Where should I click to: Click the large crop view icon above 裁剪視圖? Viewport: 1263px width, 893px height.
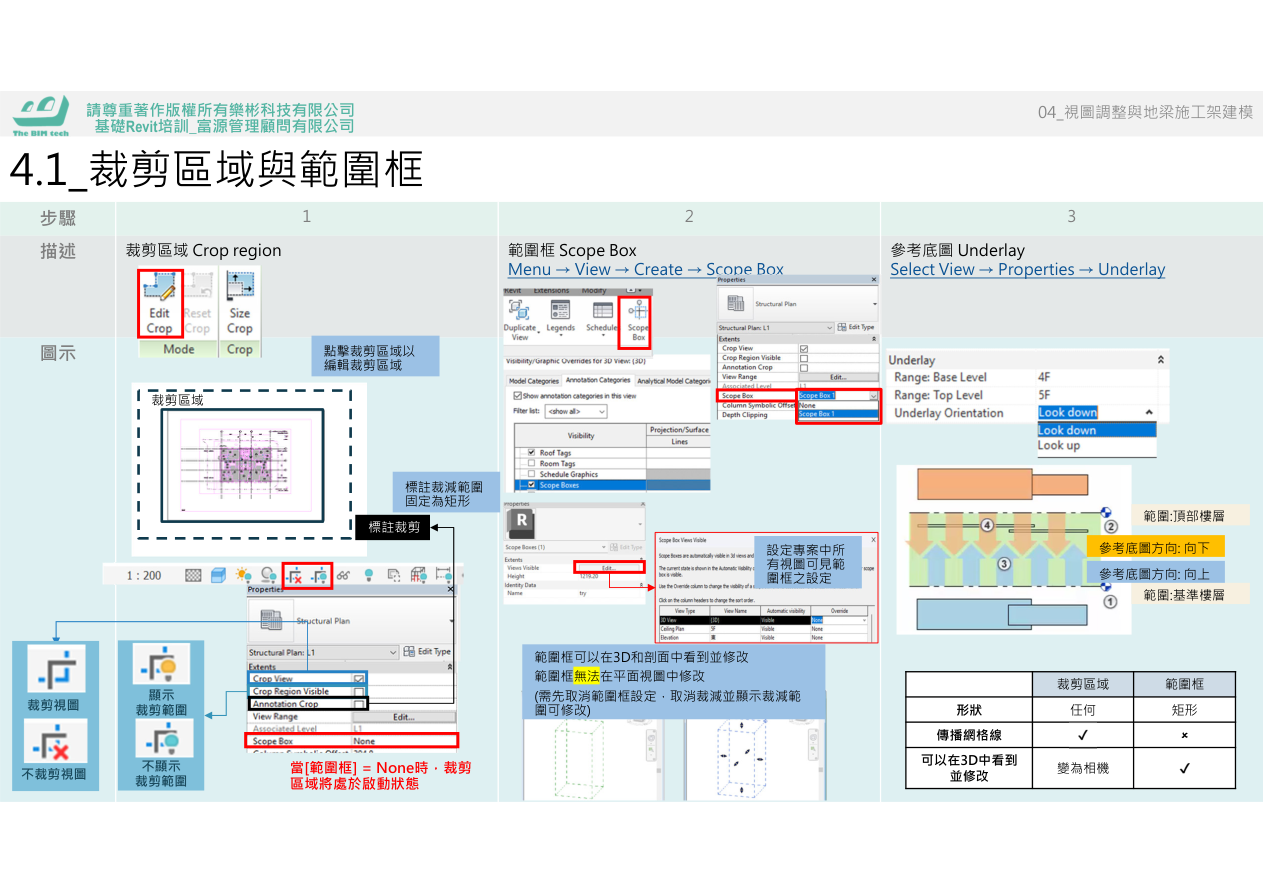(x=56, y=669)
